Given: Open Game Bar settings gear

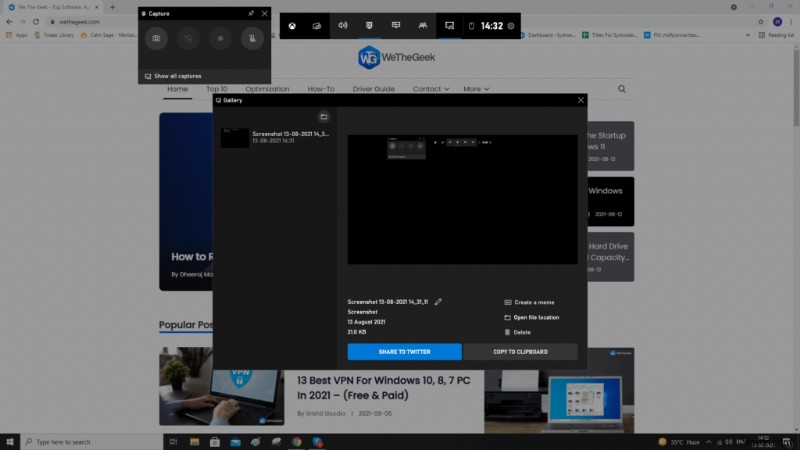Looking at the screenshot, I should [511, 26].
